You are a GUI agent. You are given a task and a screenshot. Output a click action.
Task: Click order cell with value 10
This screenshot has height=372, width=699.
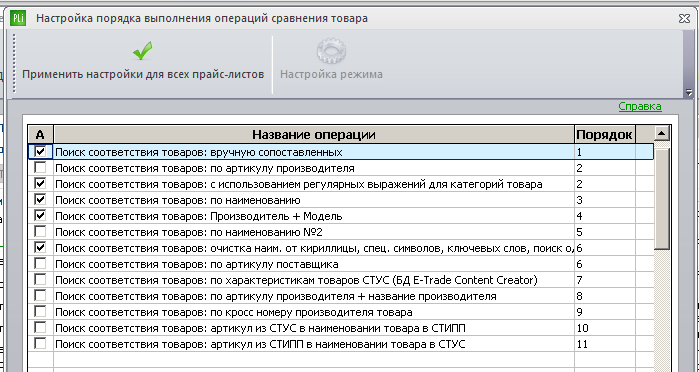coord(604,328)
